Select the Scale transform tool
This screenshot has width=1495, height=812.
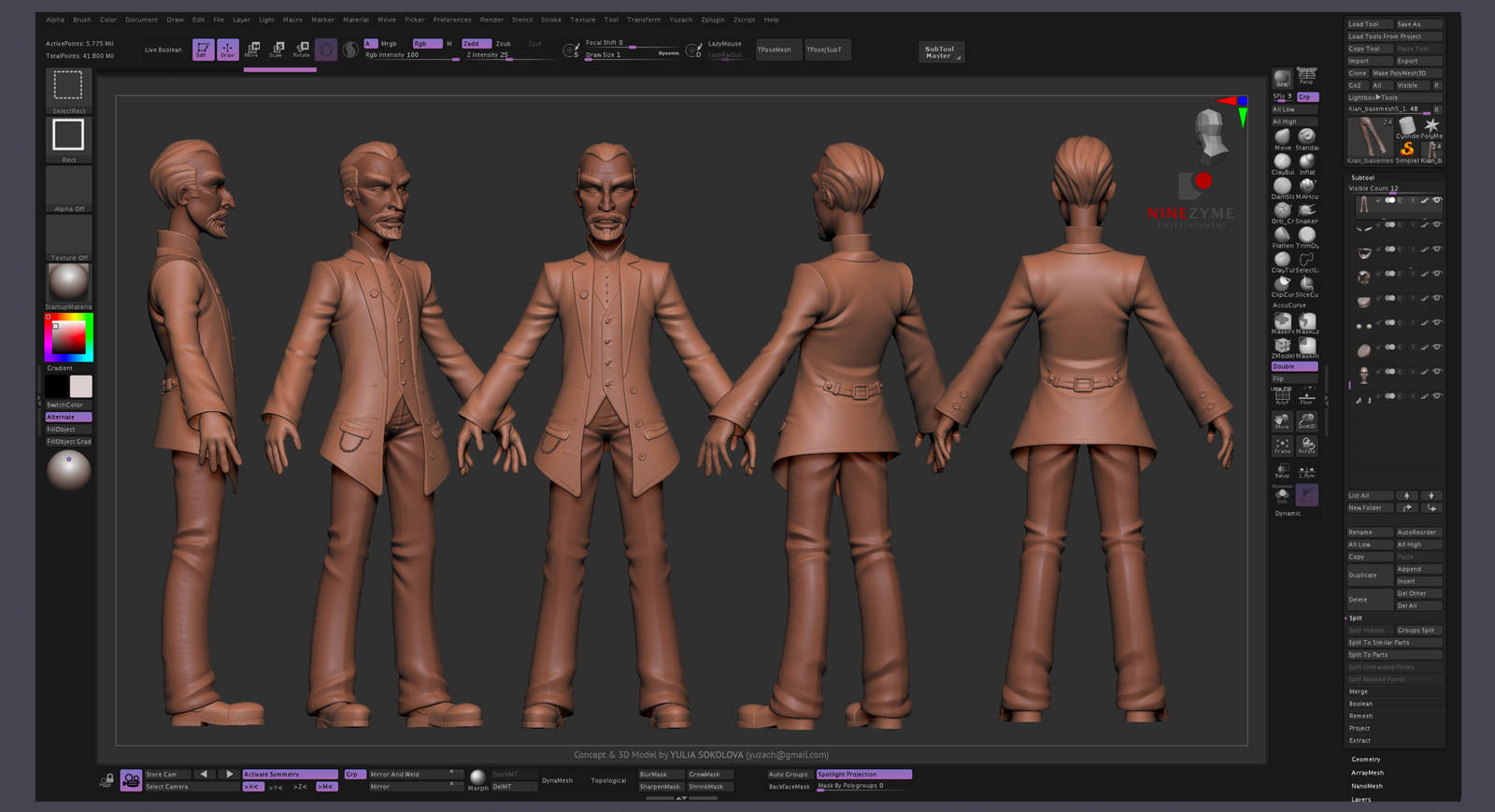pos(276,50)
